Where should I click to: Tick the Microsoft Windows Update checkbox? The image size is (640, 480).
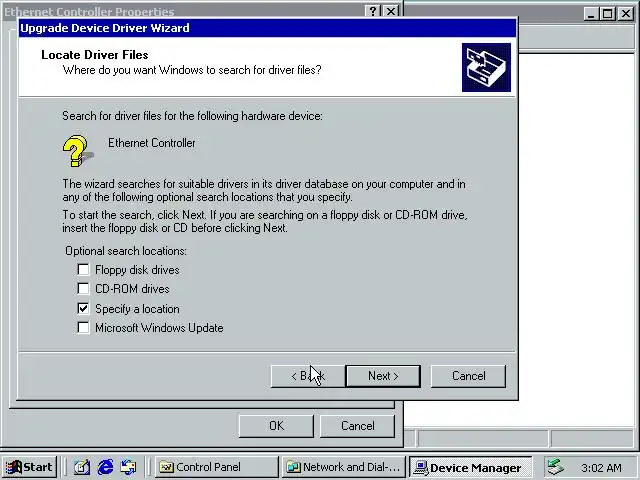coord(83,328)
